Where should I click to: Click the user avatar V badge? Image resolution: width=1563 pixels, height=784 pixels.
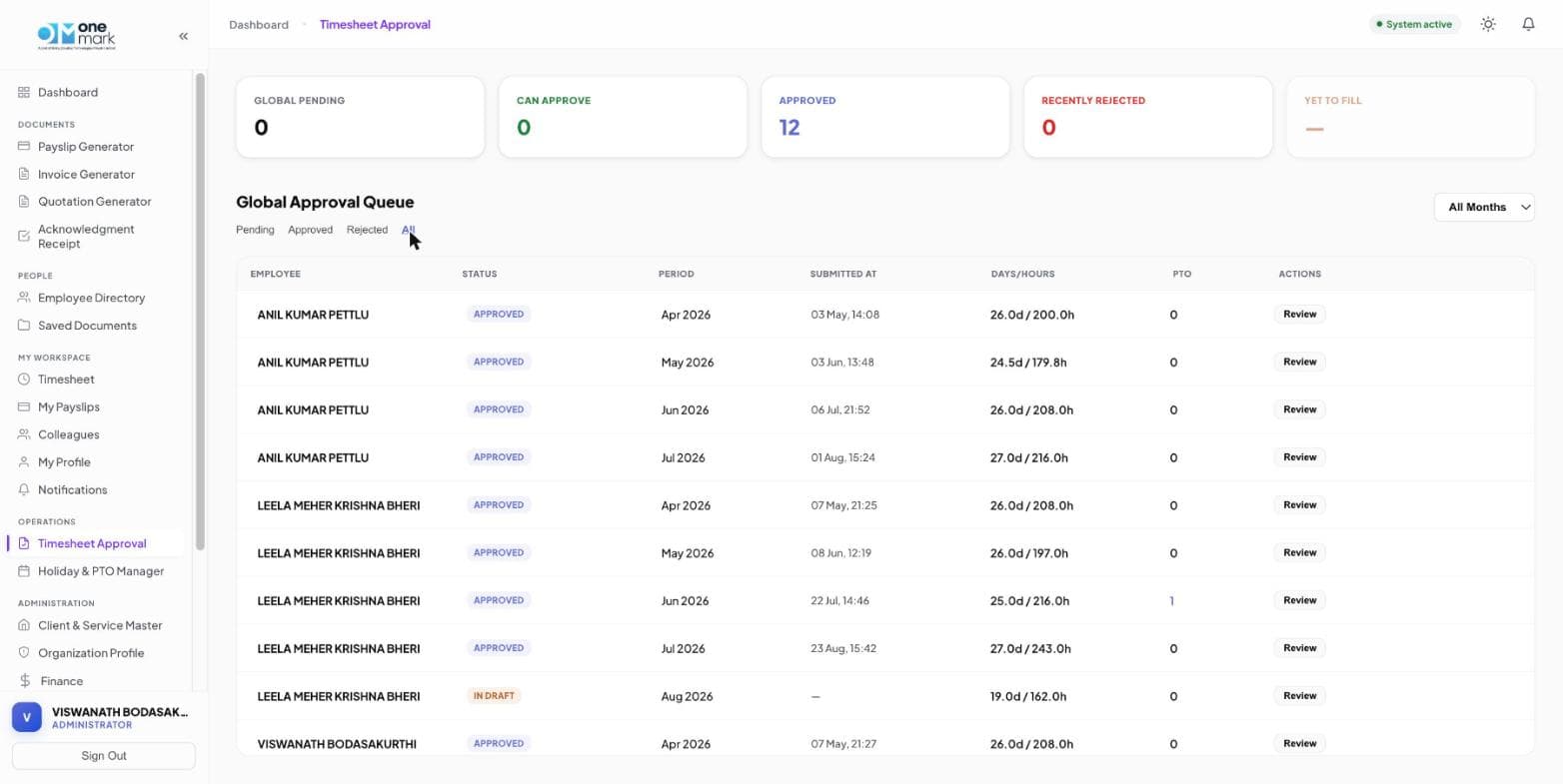pyautogui.click(x=27, y=717)
